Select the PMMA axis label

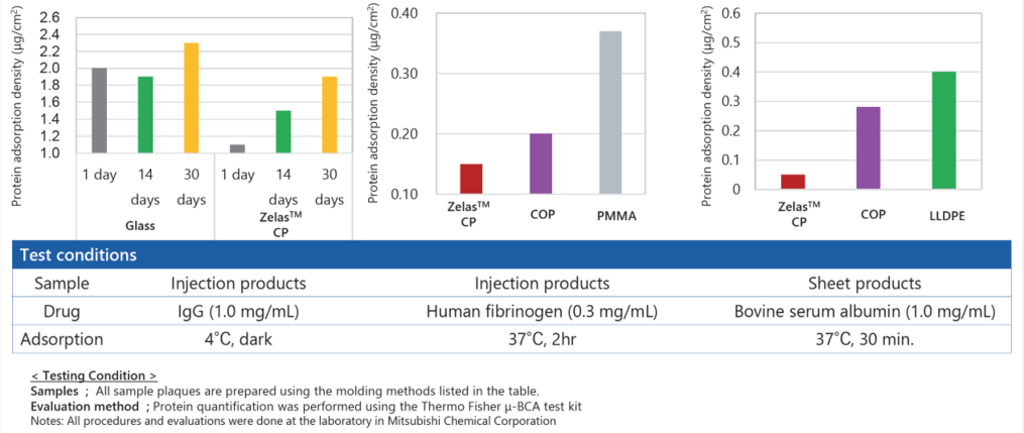pos(610,216)
